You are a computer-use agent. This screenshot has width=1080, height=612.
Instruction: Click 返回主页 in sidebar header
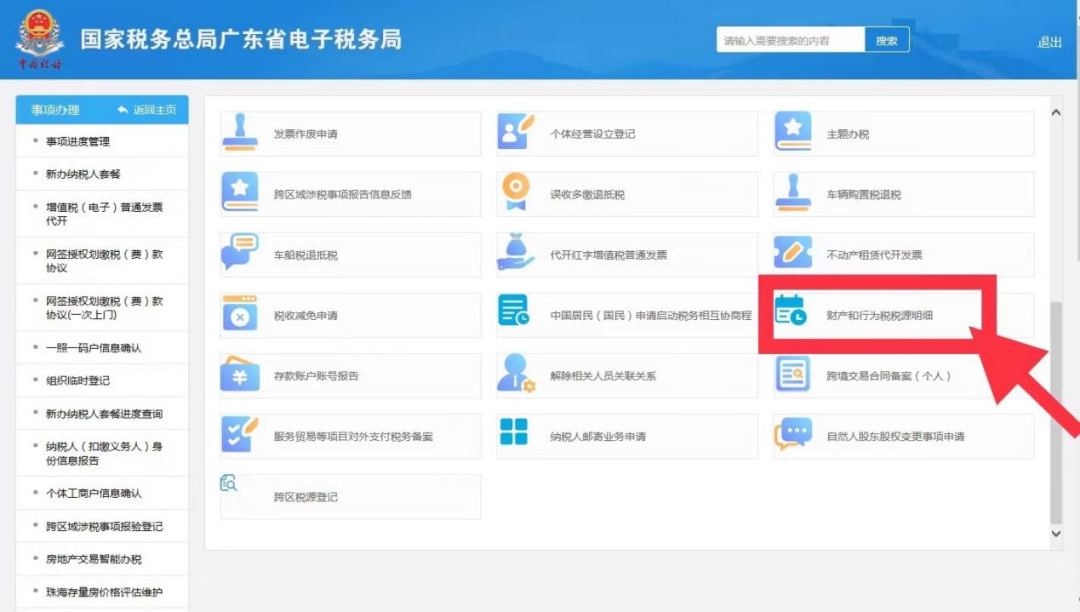(x=147, y=109)
